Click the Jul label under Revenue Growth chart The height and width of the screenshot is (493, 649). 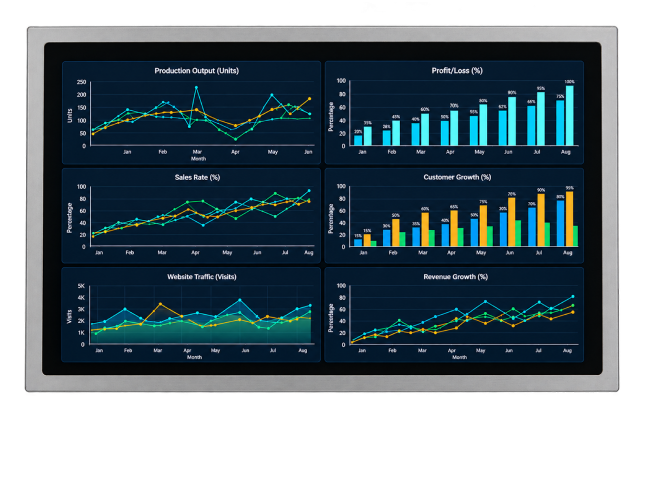point(538,350)
